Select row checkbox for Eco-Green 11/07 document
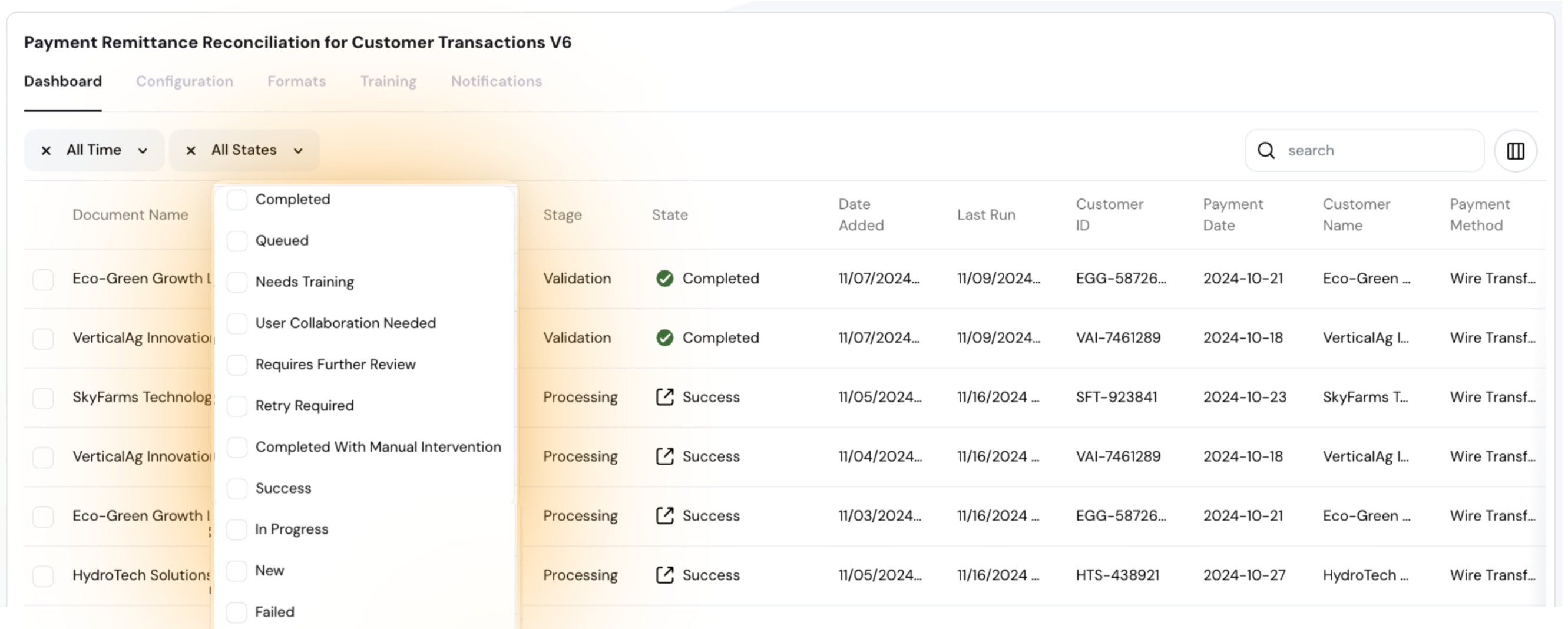The width and height of the screenshot is (1568, 629). click(43, 279)
